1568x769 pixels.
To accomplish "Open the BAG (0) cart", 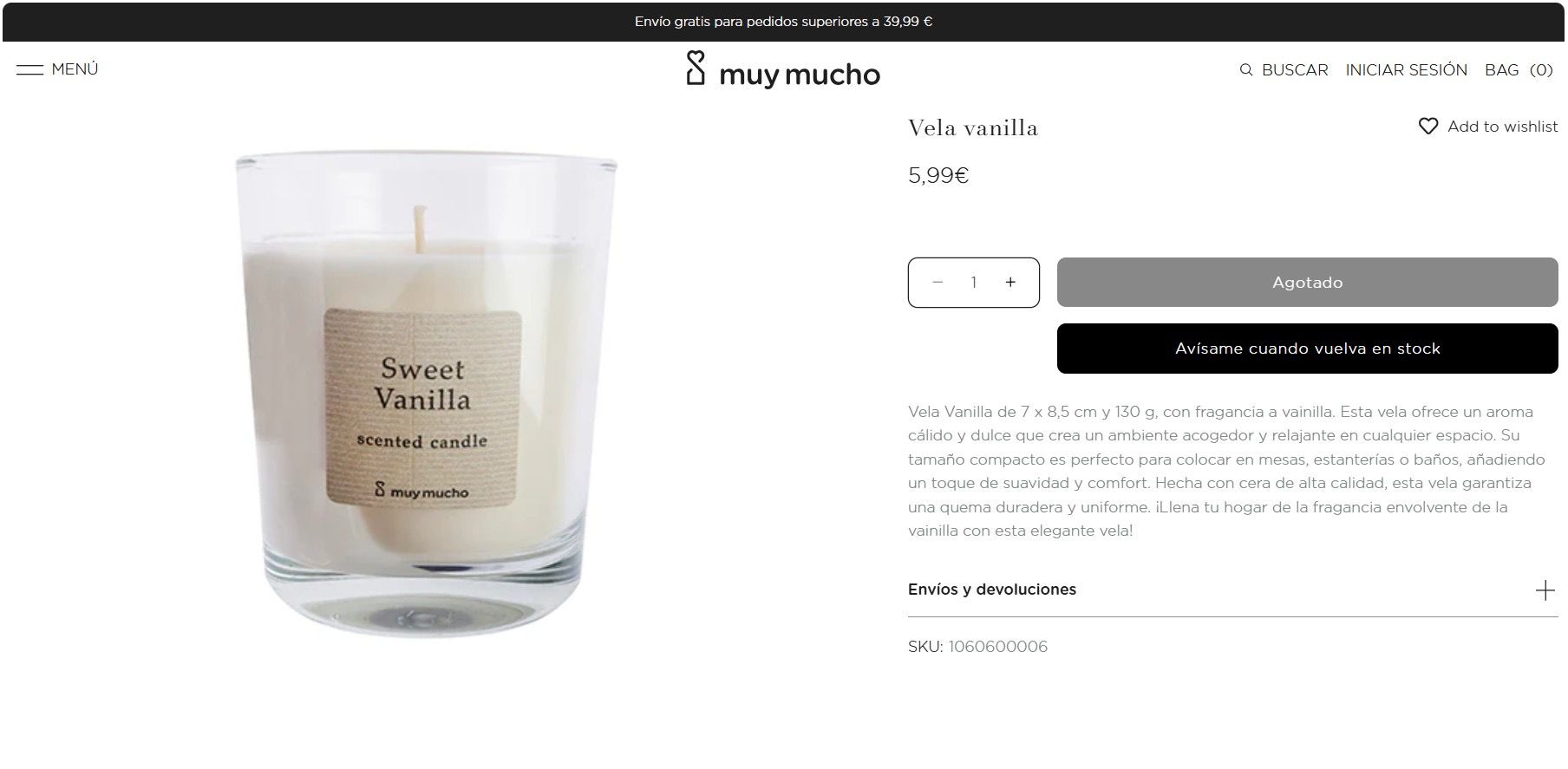I will pos(1519,70).
